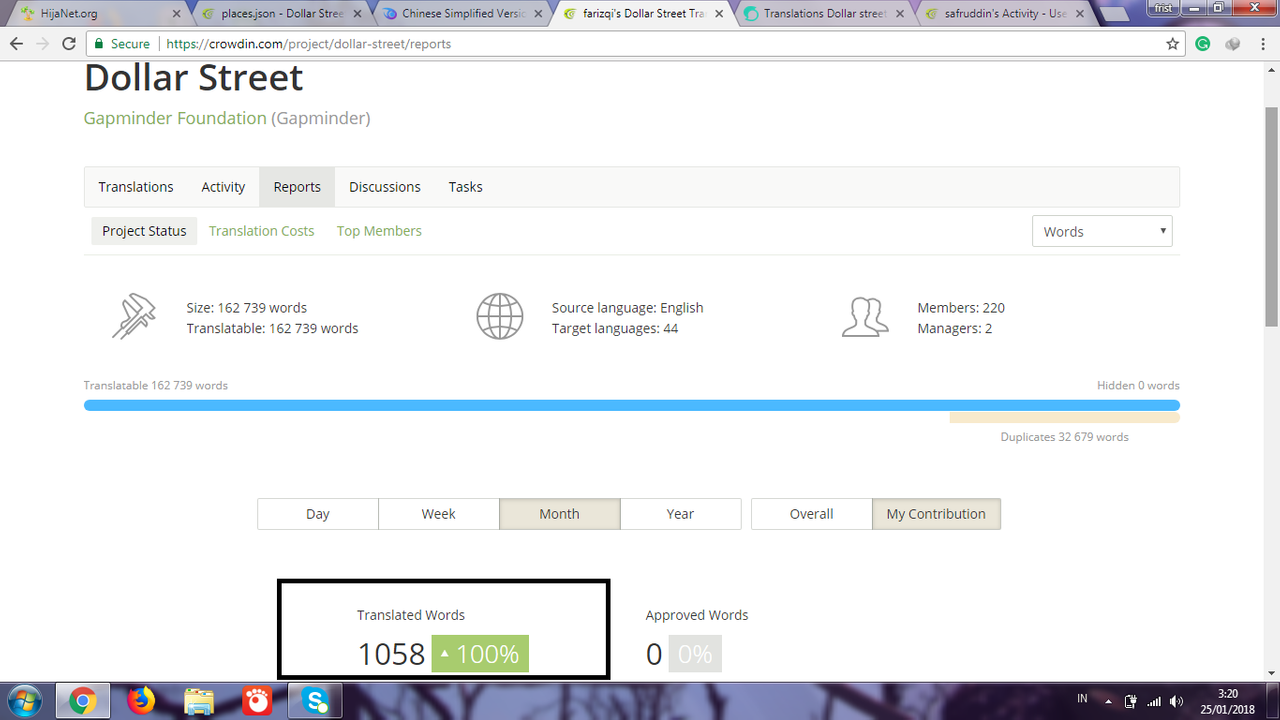1280x720 pixels.
Task: Close the Chinese Simplified Version tab
Action: (x=537, y=14)
